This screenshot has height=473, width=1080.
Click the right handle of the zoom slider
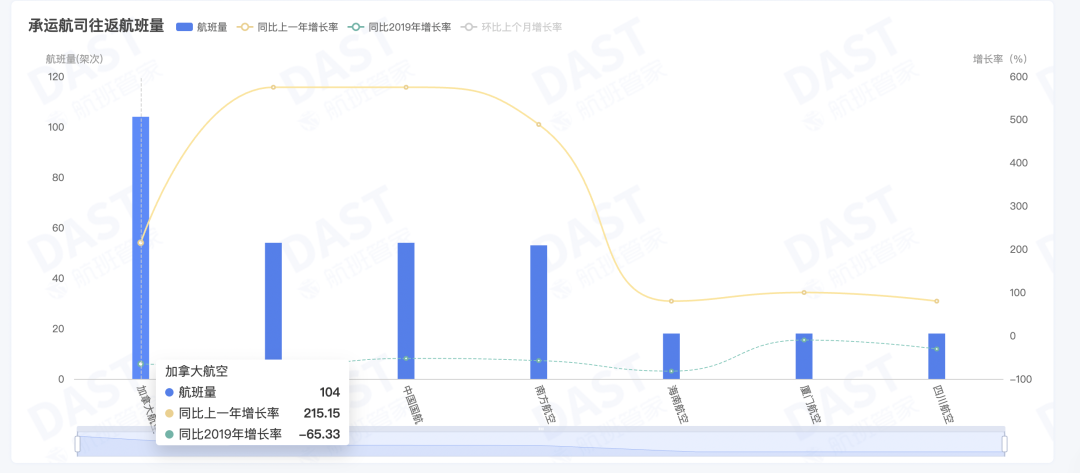tap(1004, 442)
